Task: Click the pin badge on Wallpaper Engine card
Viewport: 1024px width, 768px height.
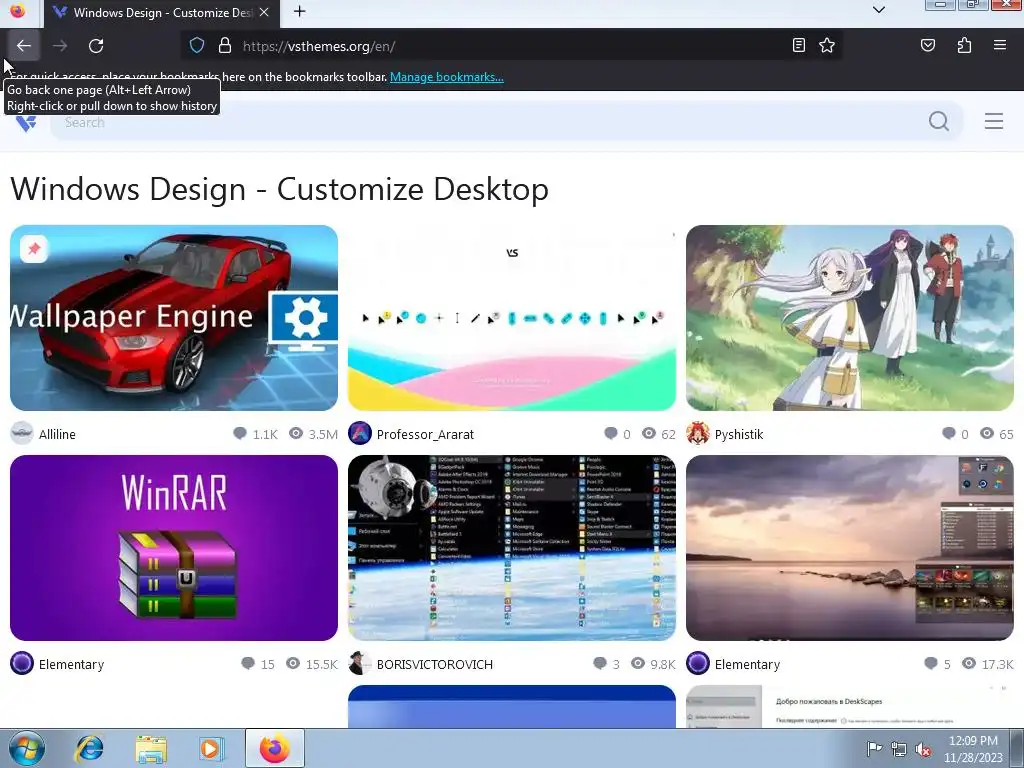Action: point(34,249)
